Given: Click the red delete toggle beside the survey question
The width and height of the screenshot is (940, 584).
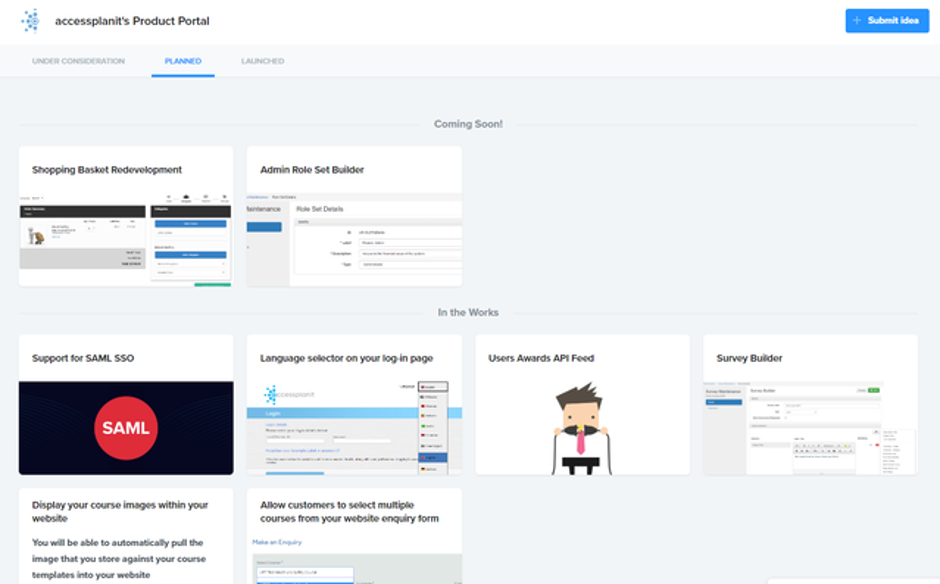Looking at the screenshot, I should (877, 445).
